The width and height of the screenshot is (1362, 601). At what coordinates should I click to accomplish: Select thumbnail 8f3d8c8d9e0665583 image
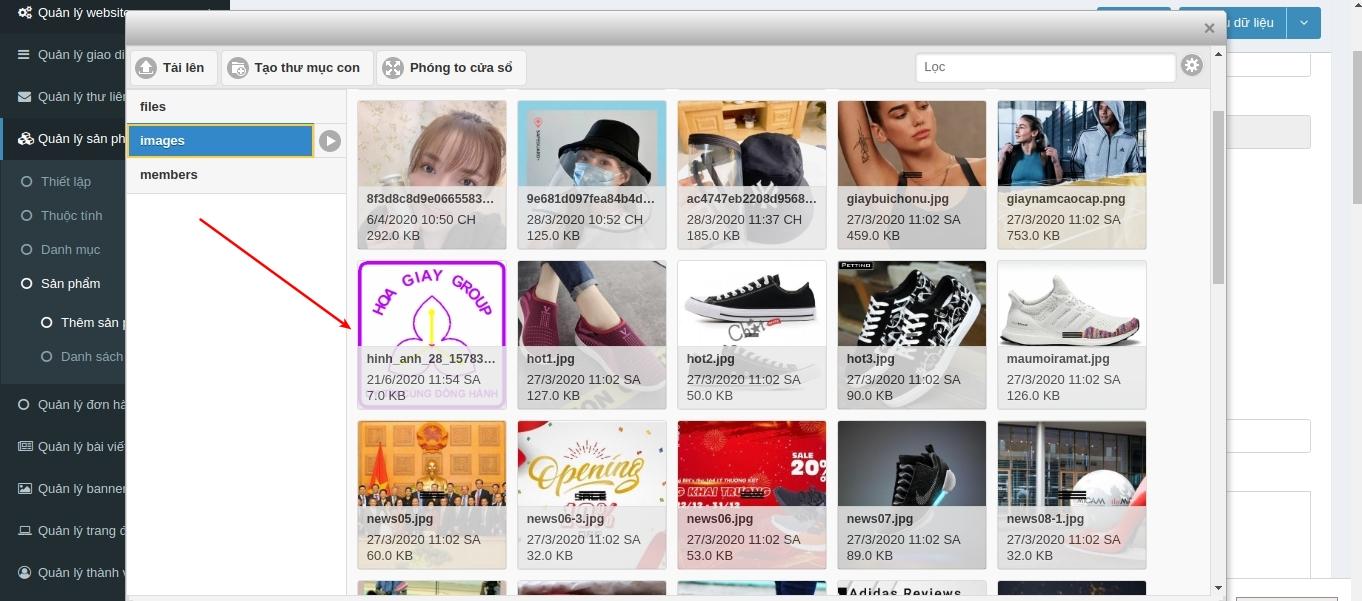click(432, 175)
